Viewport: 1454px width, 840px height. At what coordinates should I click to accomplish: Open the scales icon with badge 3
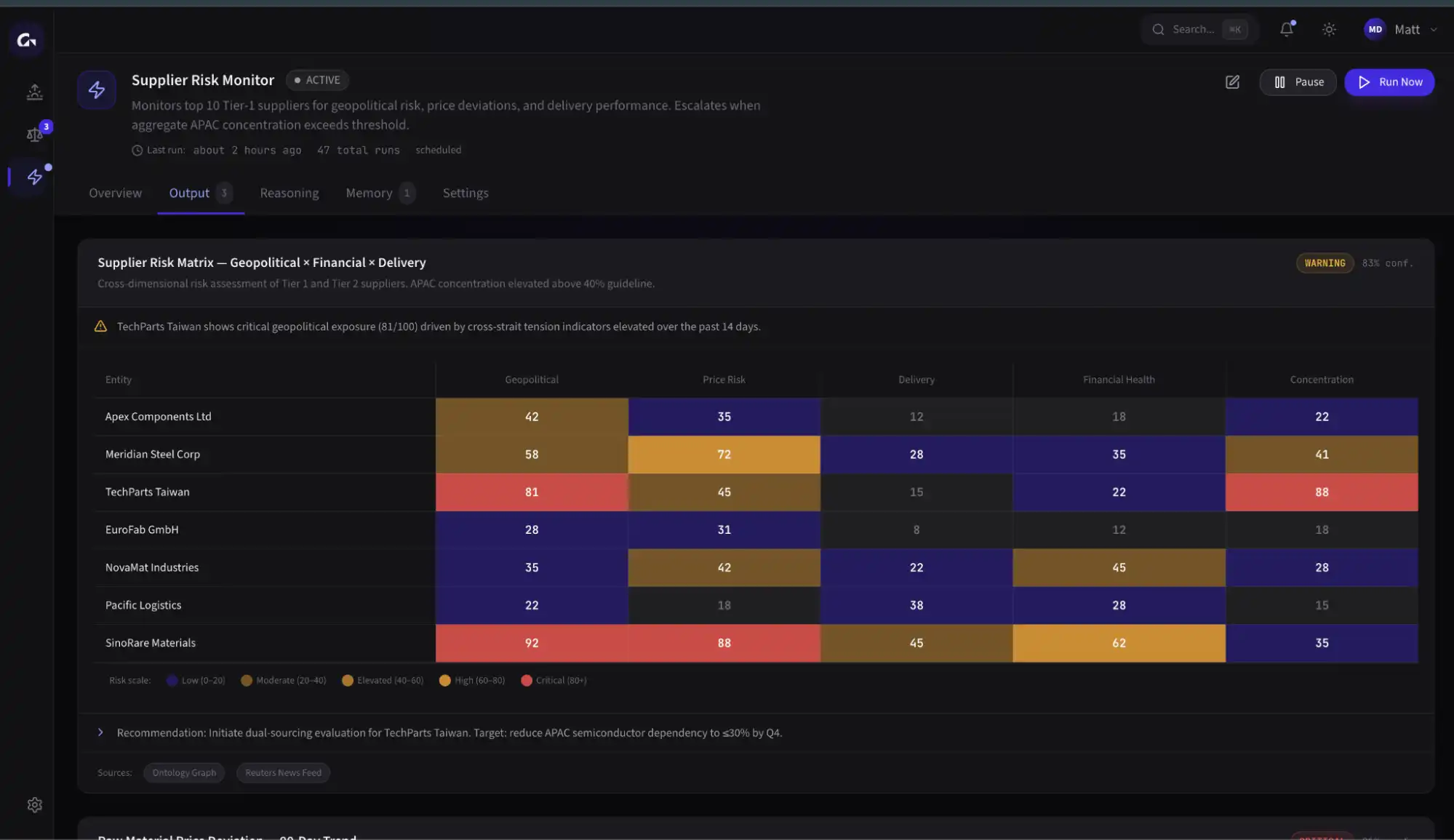click(34, 134)
